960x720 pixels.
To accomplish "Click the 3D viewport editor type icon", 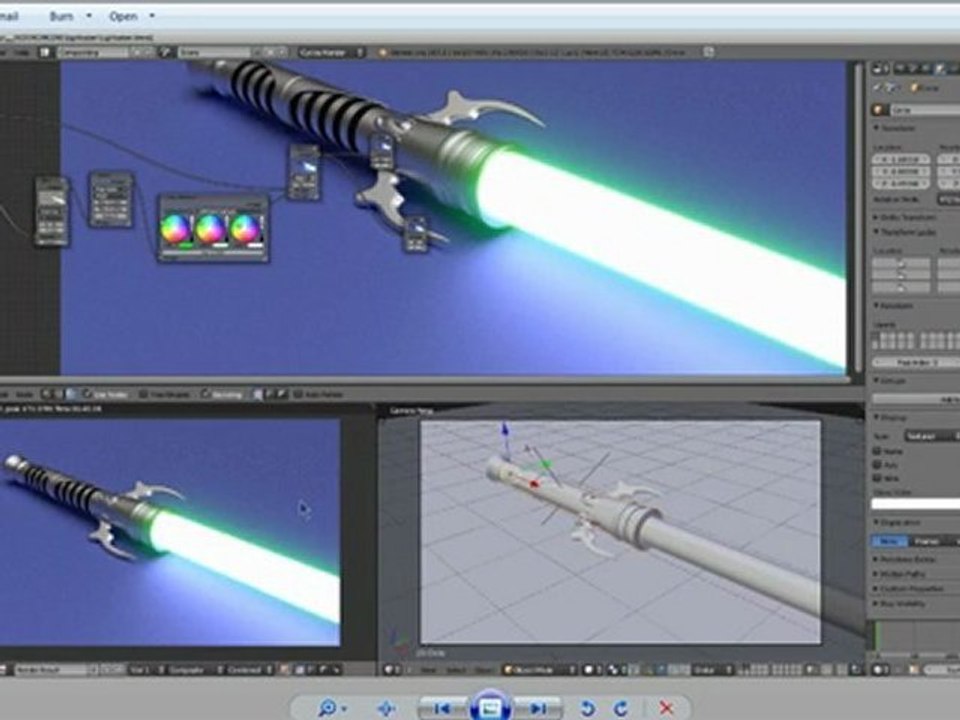I will point(392,670).
